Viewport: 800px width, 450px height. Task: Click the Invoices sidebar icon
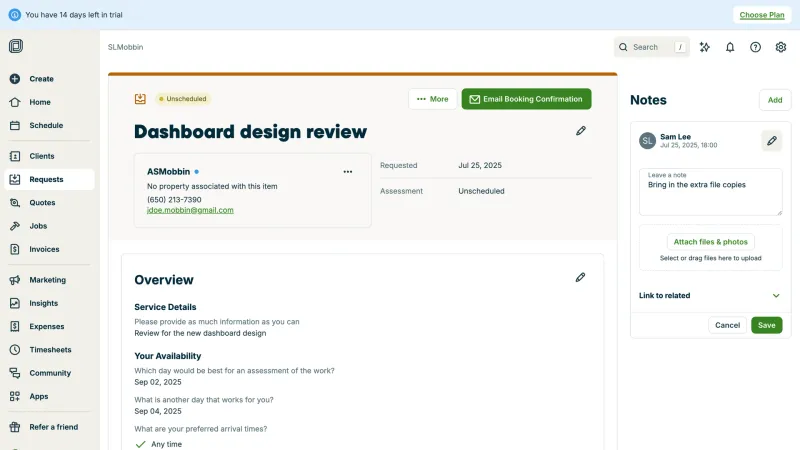[15, 249]
